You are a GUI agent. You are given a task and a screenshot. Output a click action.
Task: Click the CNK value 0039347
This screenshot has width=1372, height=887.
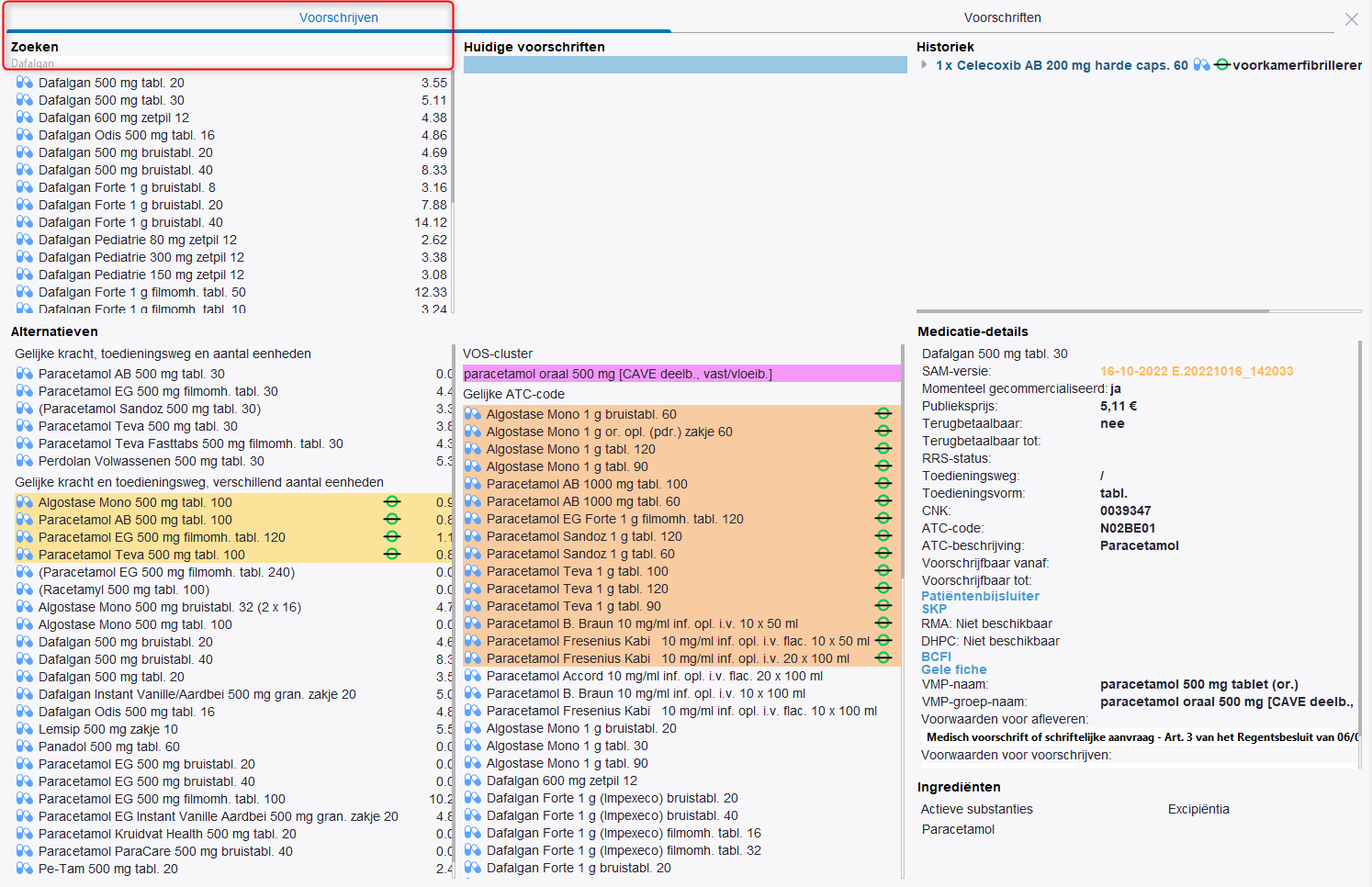[x=1125, y=511]
